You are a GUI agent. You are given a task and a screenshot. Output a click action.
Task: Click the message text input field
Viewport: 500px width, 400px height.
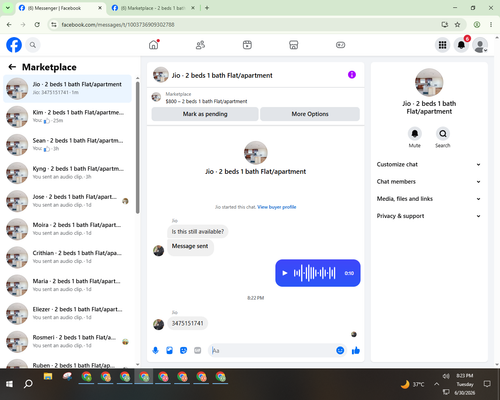click(272, 350)
